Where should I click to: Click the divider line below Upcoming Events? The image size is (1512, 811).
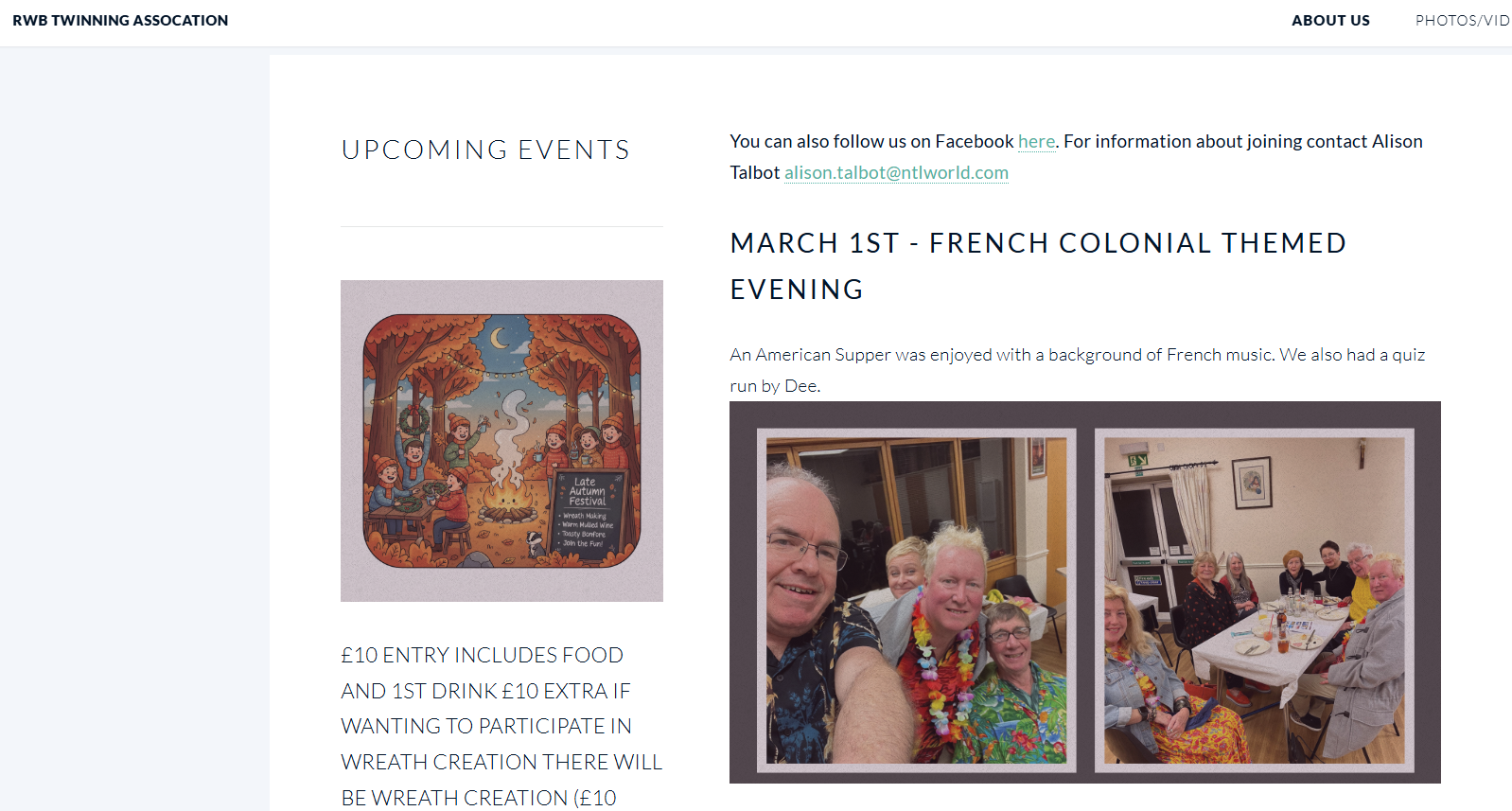click(x=501, y=227)
